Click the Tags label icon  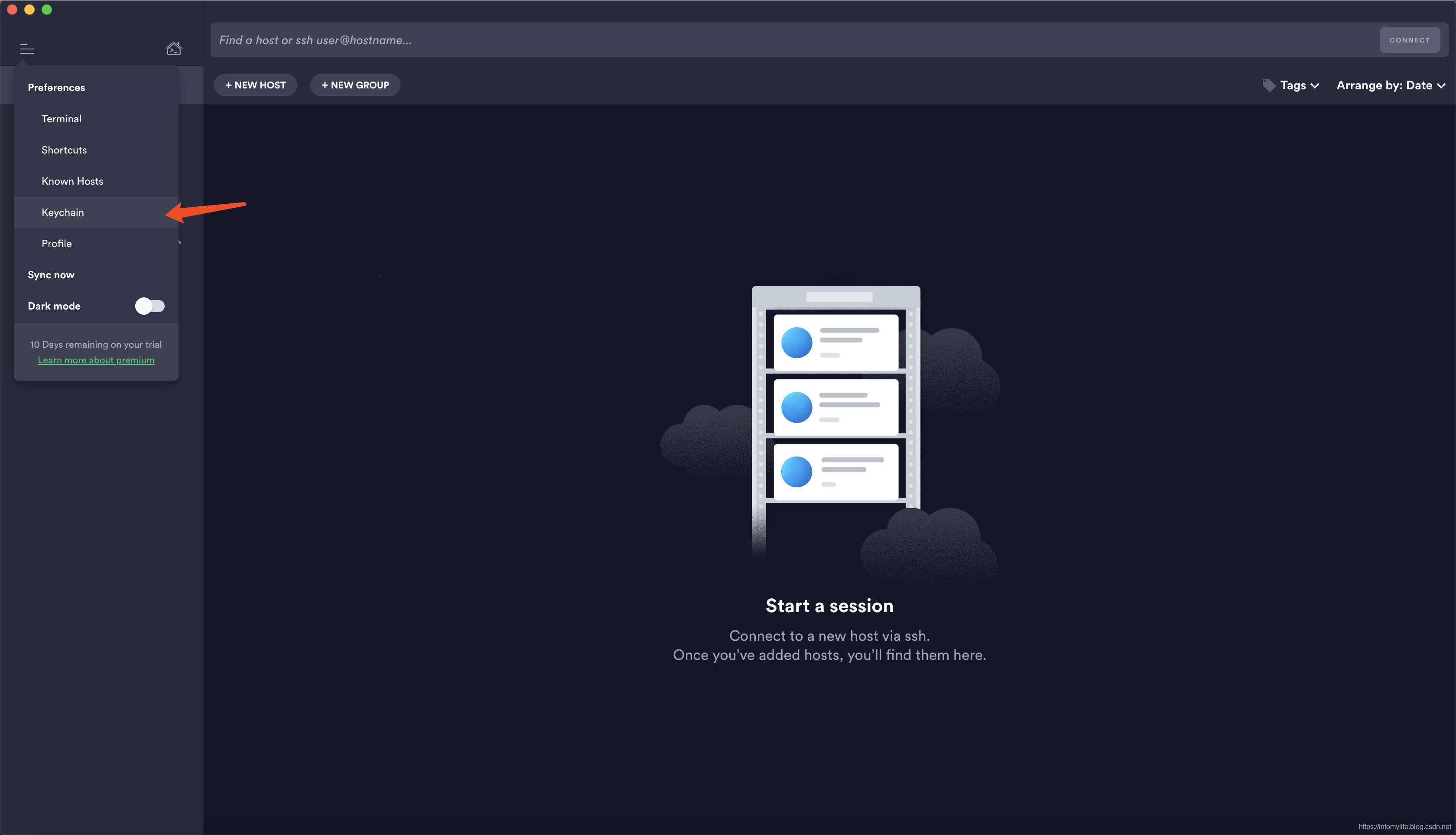coord(1268,85)
